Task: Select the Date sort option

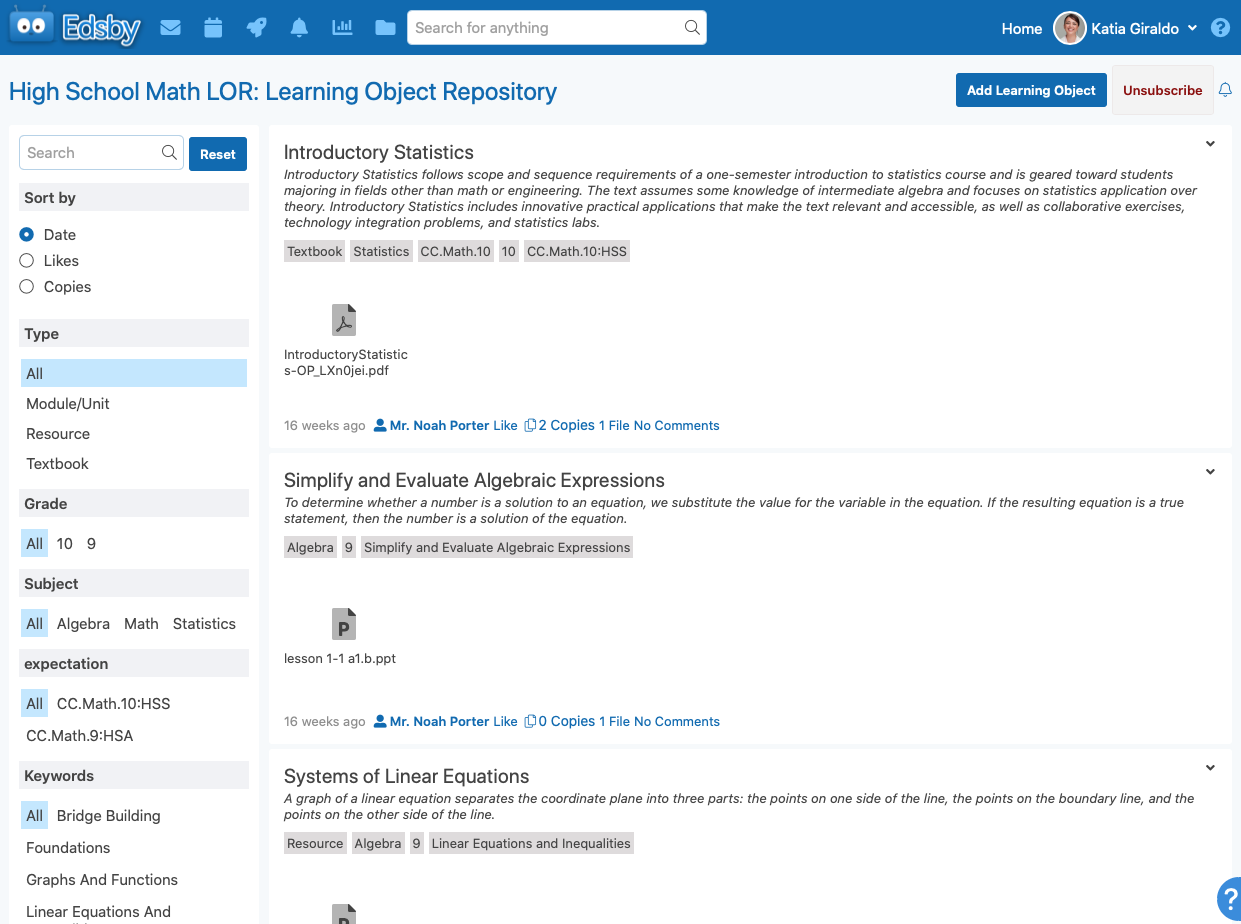Action: pyautogui.click(x=27, y=234)
